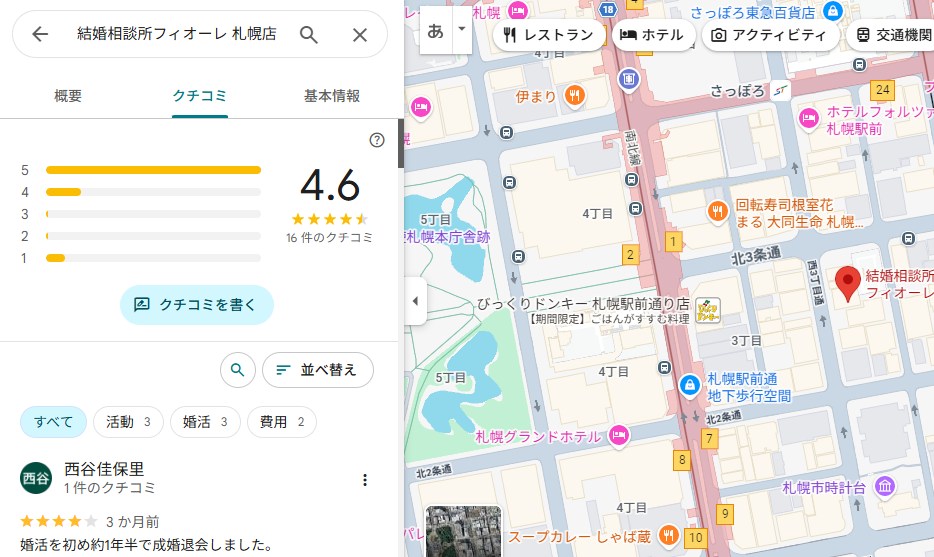The image size is (934, 557).
Task: Clear search with the X icon
Action: (x=360, y=35)
